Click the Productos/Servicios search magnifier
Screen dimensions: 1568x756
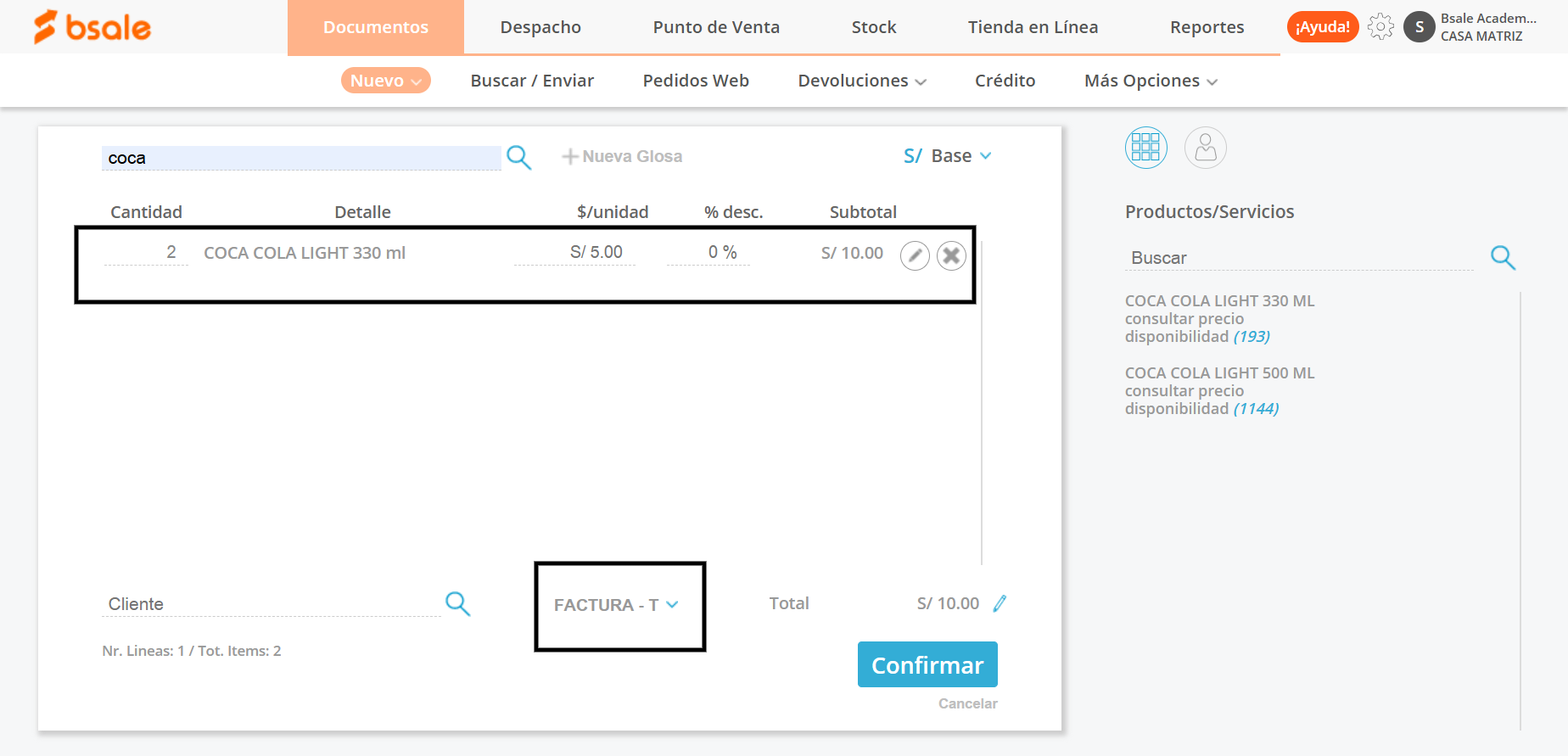point(1503,257)
